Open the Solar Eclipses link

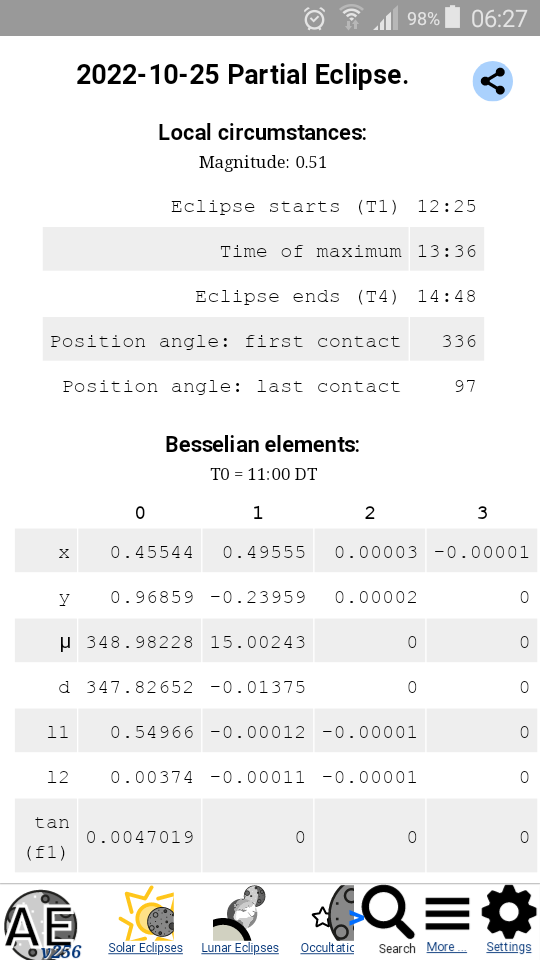click(146, 948)
